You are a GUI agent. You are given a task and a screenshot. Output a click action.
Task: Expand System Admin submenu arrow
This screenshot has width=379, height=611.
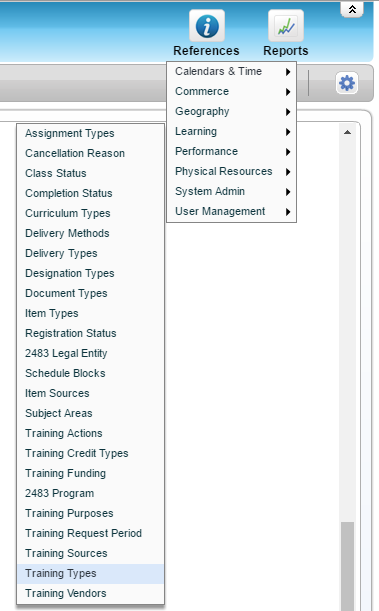click(x=288, y=192)
